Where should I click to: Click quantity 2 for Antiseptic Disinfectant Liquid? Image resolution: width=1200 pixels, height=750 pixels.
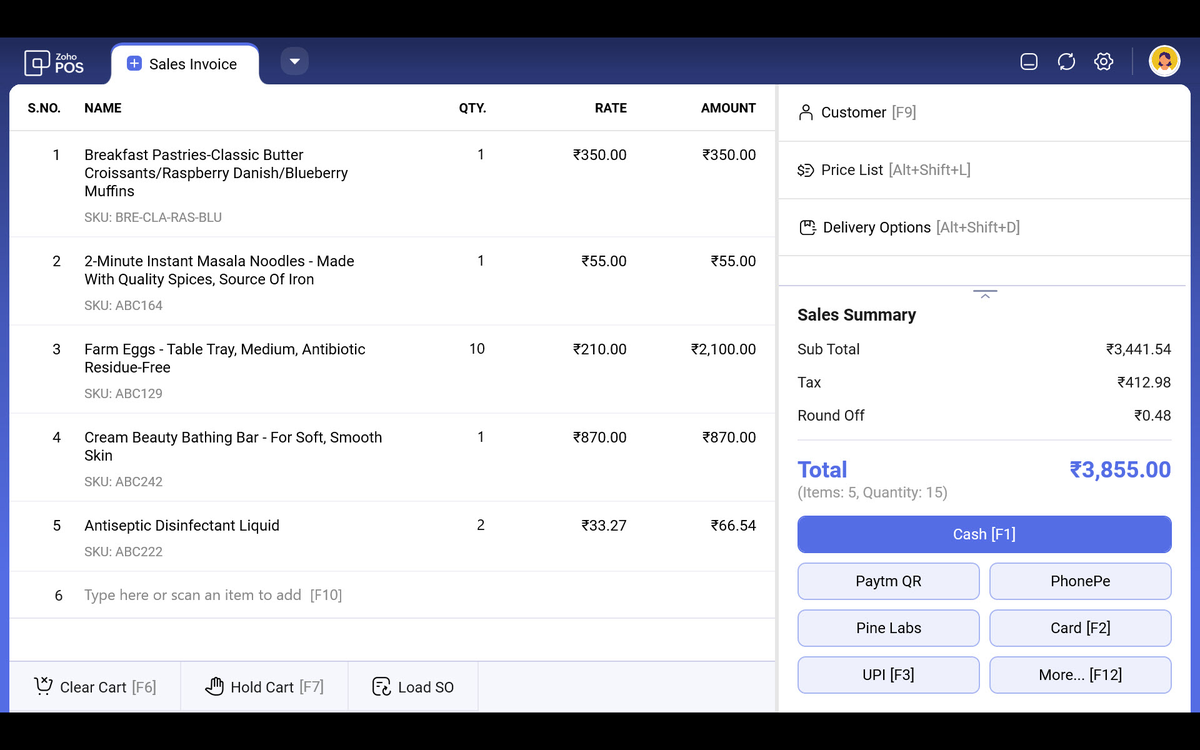[x=481, y=525]
